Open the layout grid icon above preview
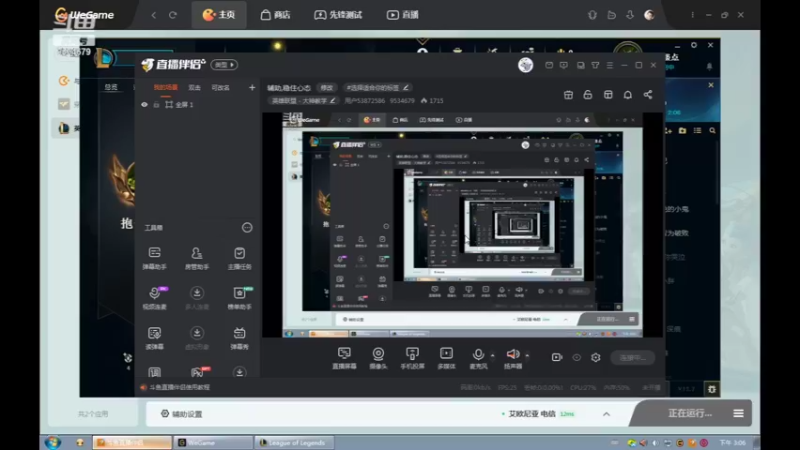This screenshot has height=450, width=800. point(608,95)
